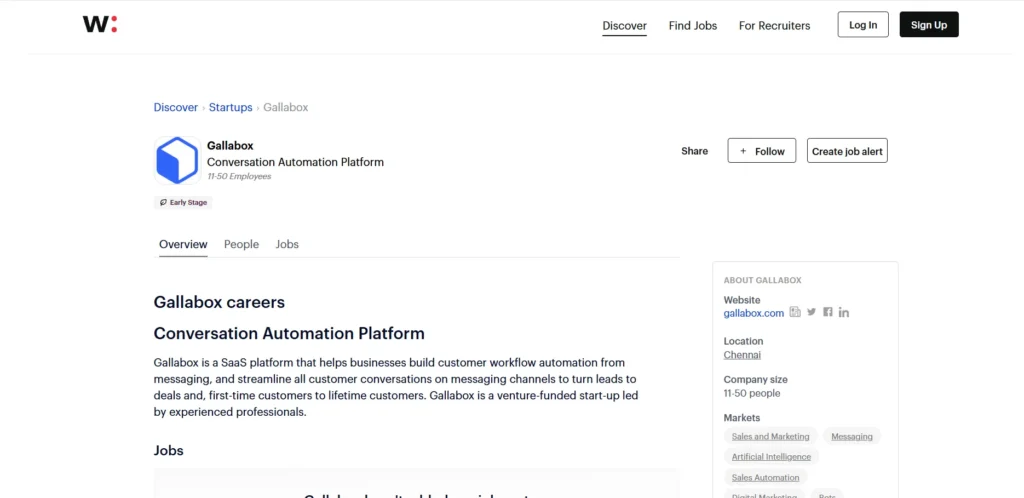
Task: Open the Gallabox LinkedIn icon
Action: [x=844, y=313]
